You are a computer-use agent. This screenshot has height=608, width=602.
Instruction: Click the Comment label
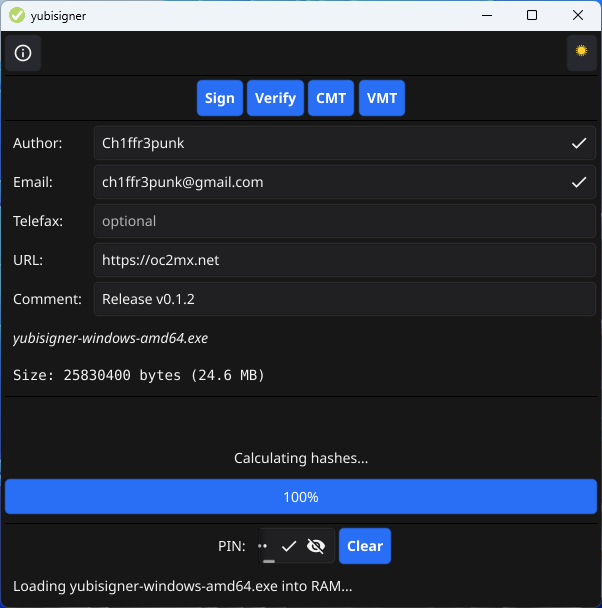(x=47, y=299)
